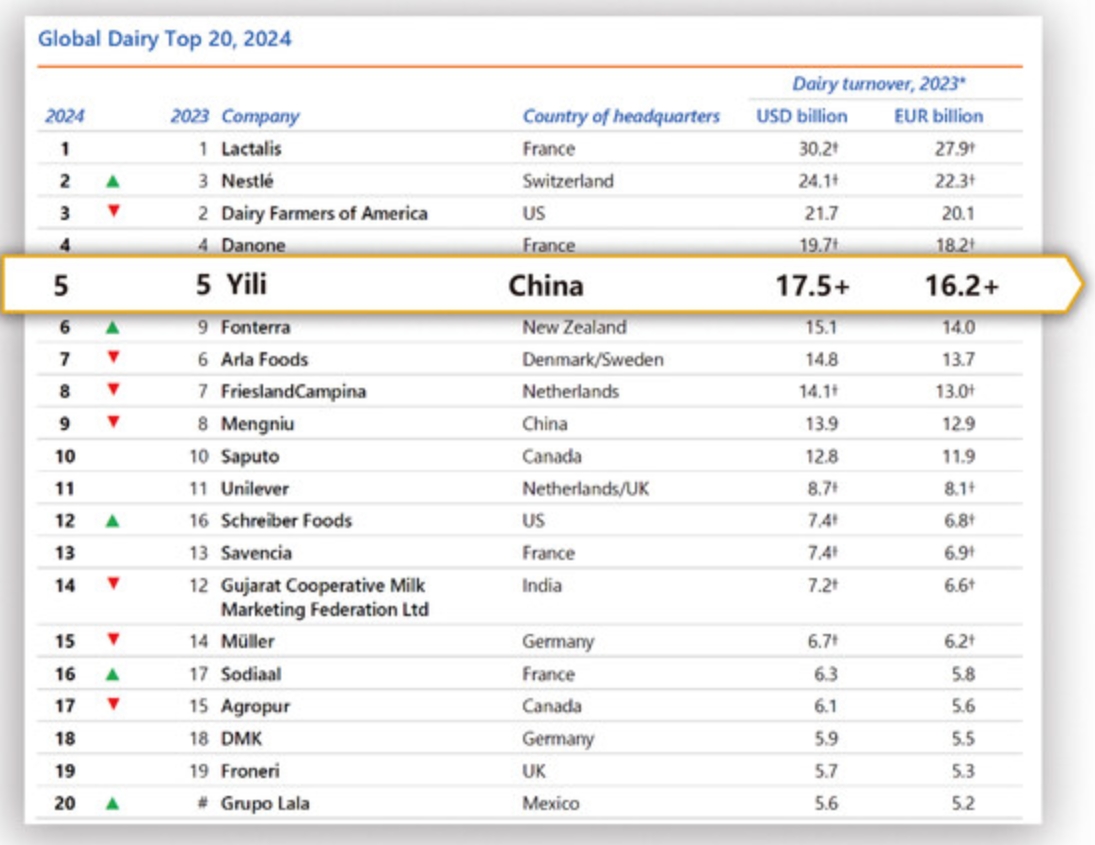Screen dimensions: 1095x845
Task: Click the 'Dairy turnover, 2023*' header
Action: coord(879,84)
